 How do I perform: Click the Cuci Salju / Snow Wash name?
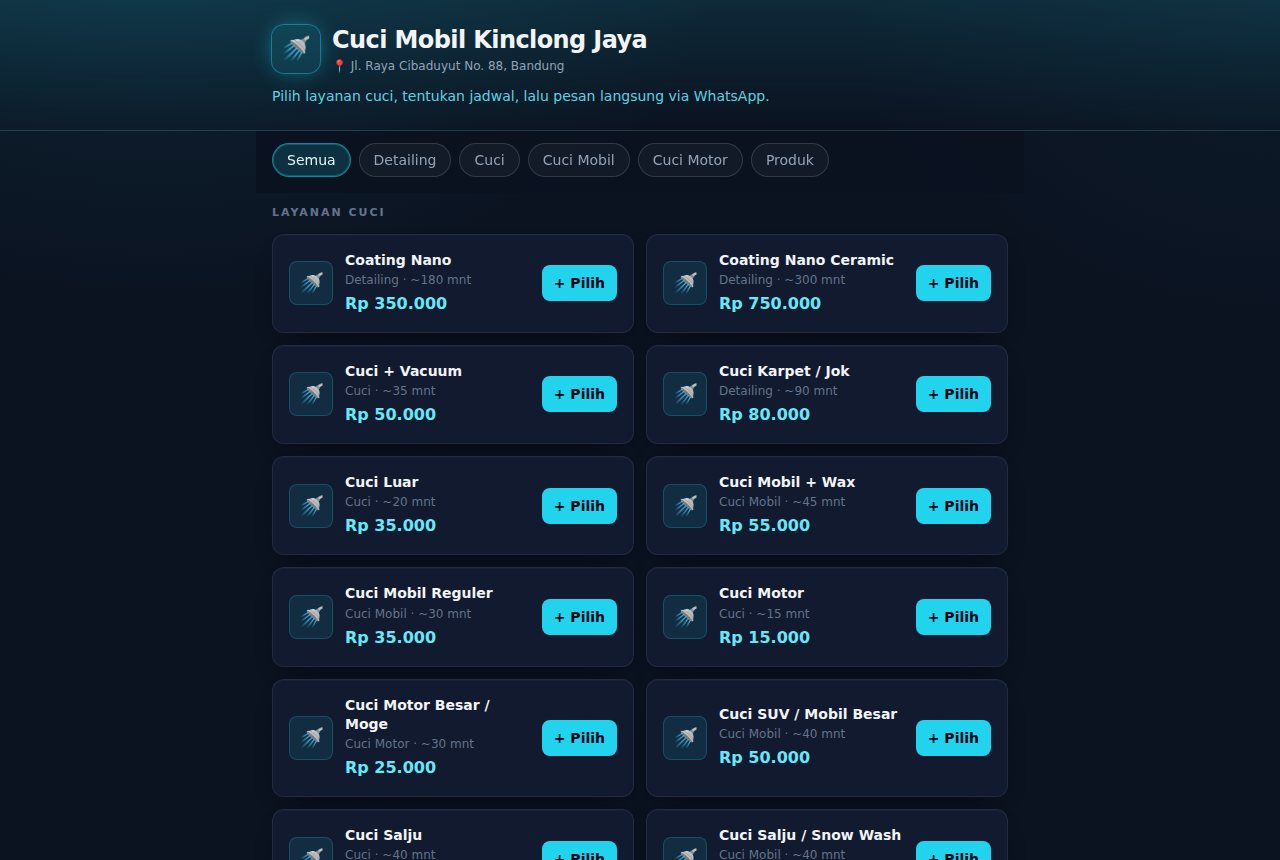(x=810, y=835)
